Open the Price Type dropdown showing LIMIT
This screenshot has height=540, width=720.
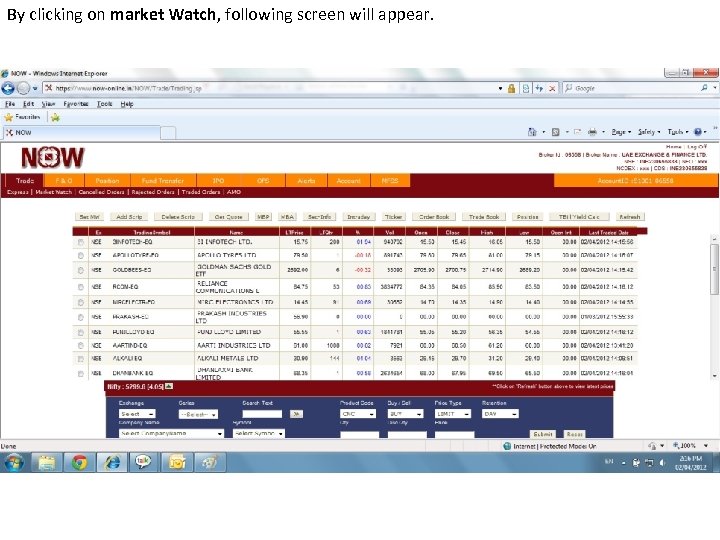(x=453, y=414)
